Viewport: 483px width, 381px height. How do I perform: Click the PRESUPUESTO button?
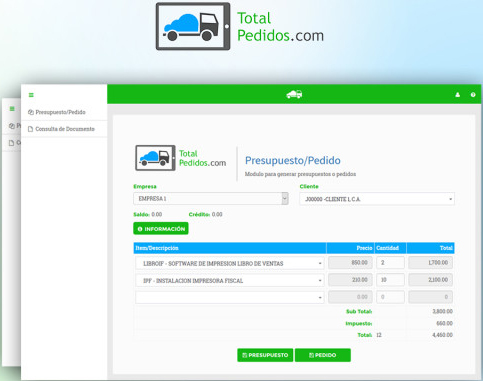[x=265, y=355]
